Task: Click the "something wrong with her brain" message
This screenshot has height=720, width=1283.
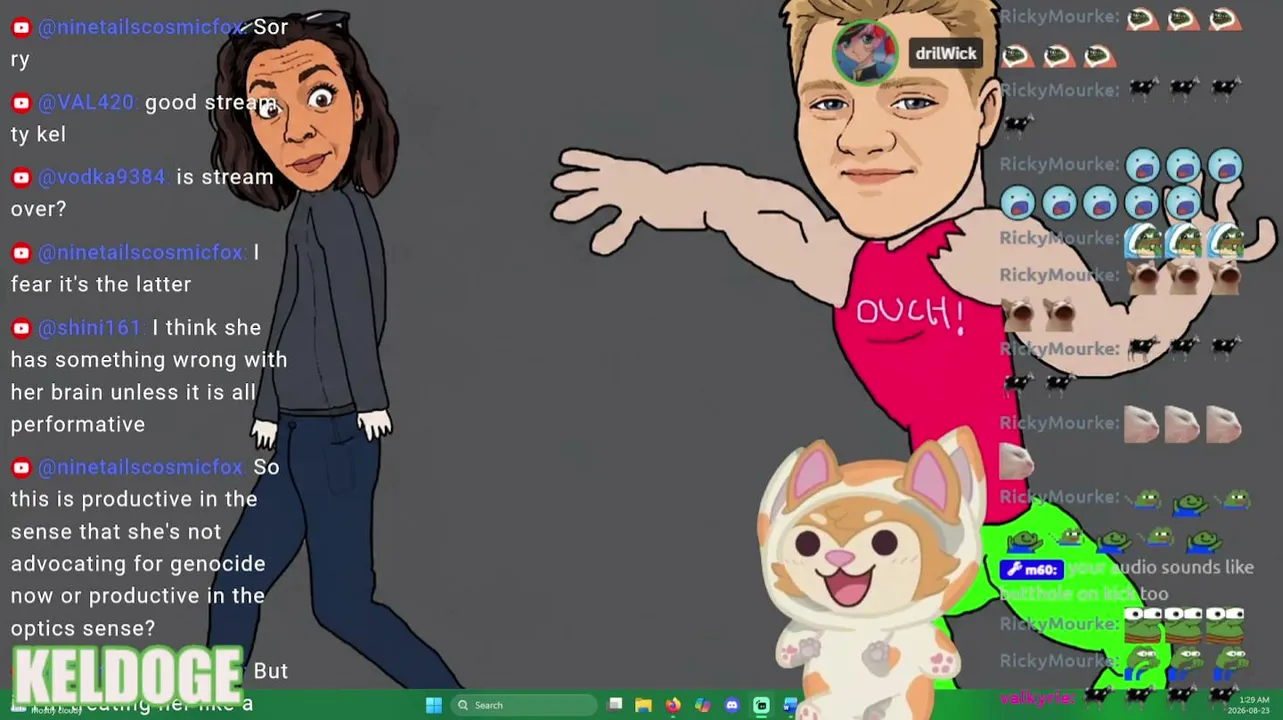Action: click(149, 376)
